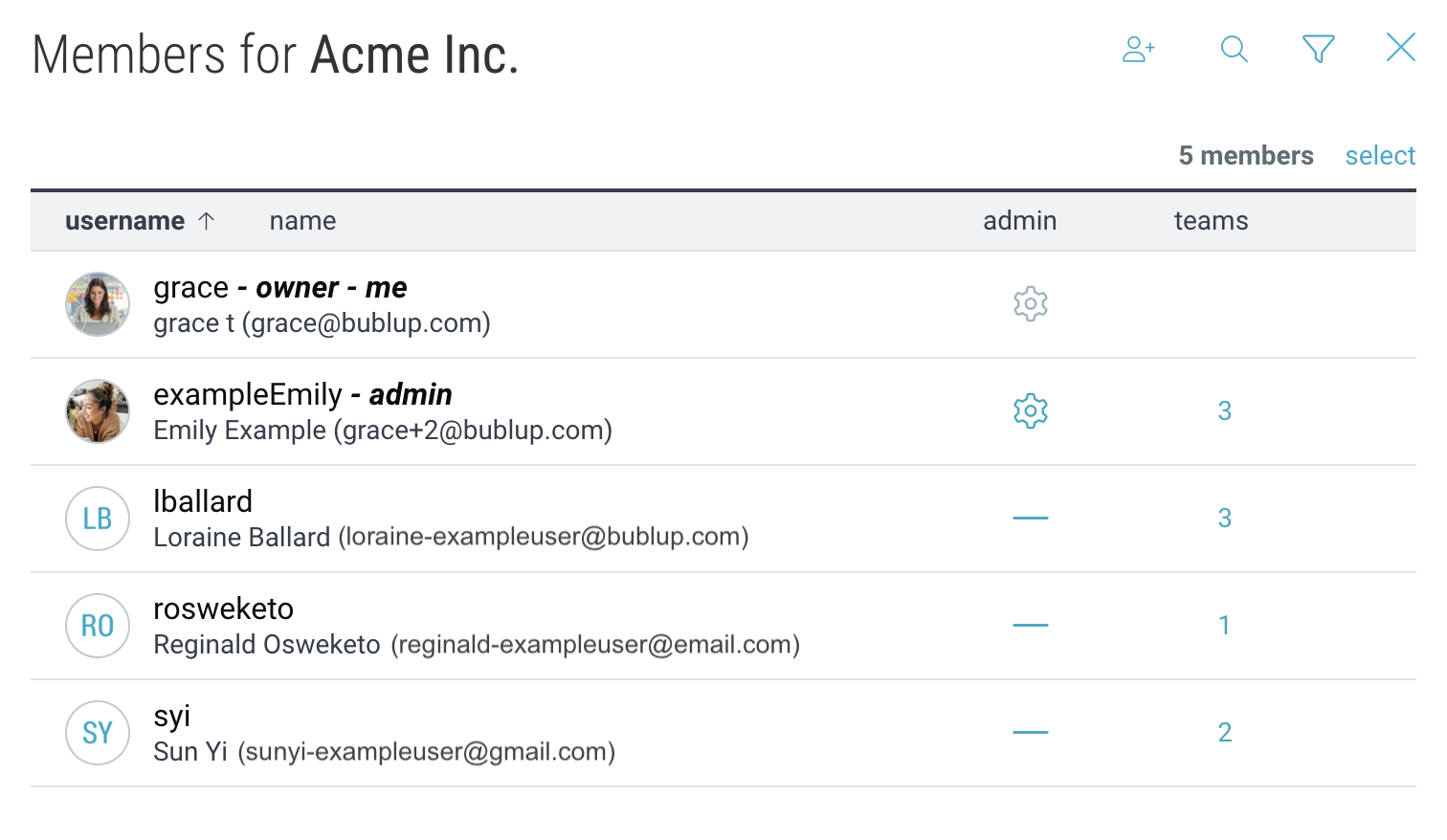This screenshot has width=1447, height=840.
Task: Close the Members panel
Action: coord(1400,47)
